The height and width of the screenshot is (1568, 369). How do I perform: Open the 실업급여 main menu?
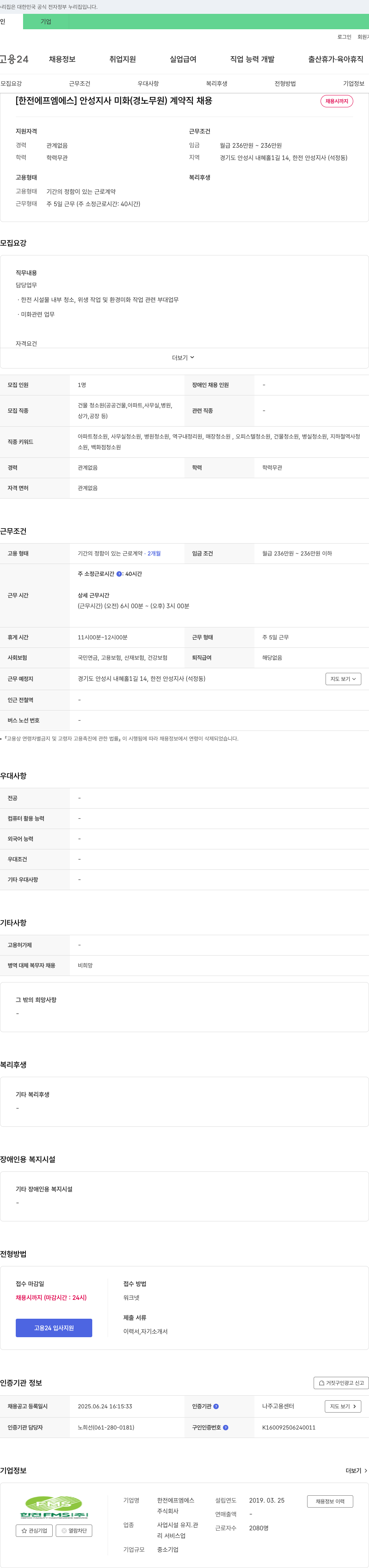tap(182, 59)
